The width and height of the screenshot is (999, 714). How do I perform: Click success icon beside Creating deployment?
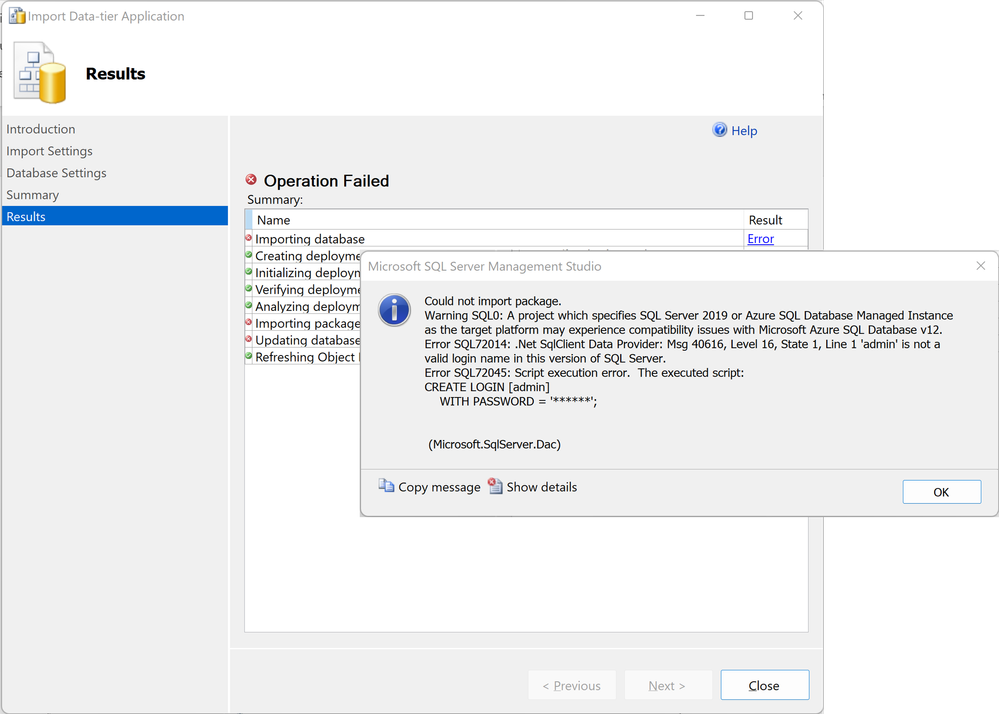point(249,255)
